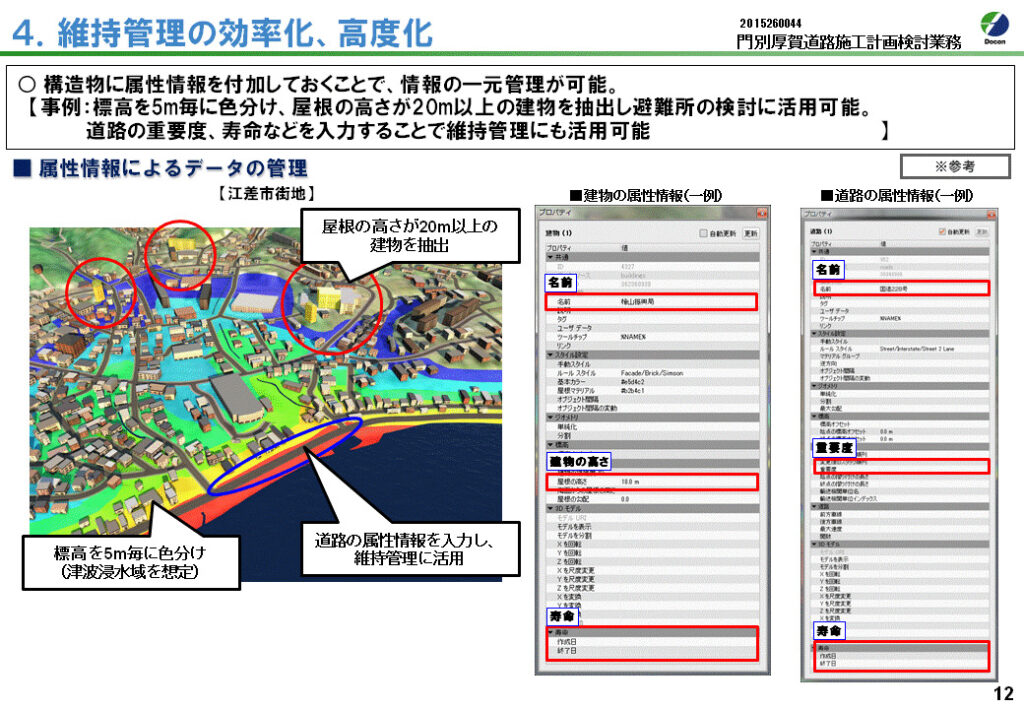Viewport: 1024px width, 709px height.
Task: Close the building properties window
Action: tap(761, 213)
